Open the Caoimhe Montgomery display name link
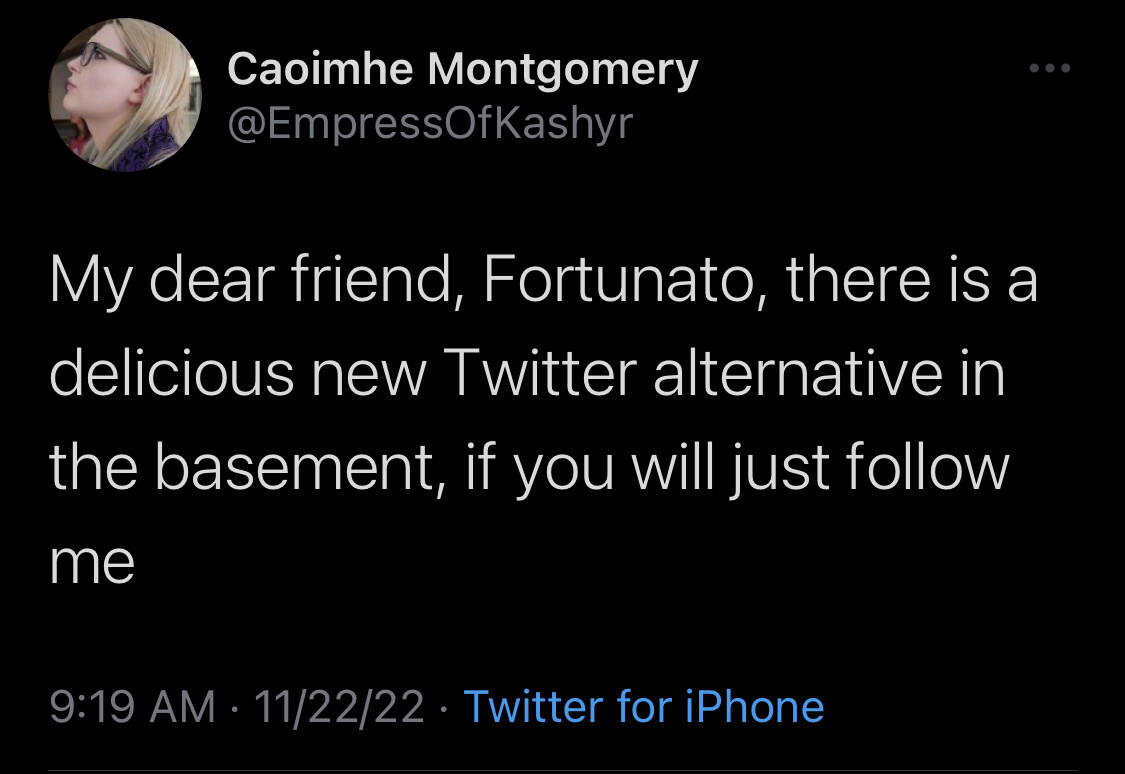Image resolution: width=1125 pixels, height=774 pixels. (x=462, y=70)
